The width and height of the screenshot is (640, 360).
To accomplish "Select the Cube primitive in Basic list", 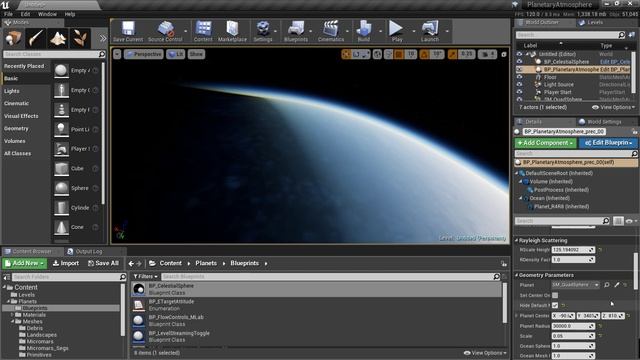I will tap(76, 169).
